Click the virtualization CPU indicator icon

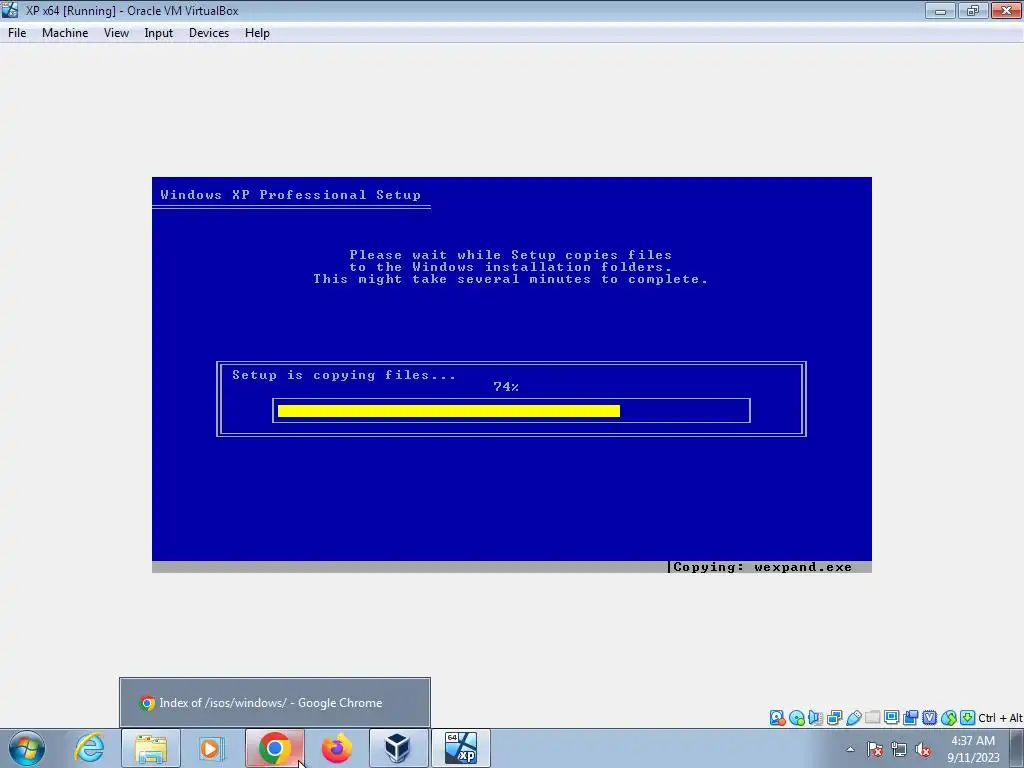(929, 718)
